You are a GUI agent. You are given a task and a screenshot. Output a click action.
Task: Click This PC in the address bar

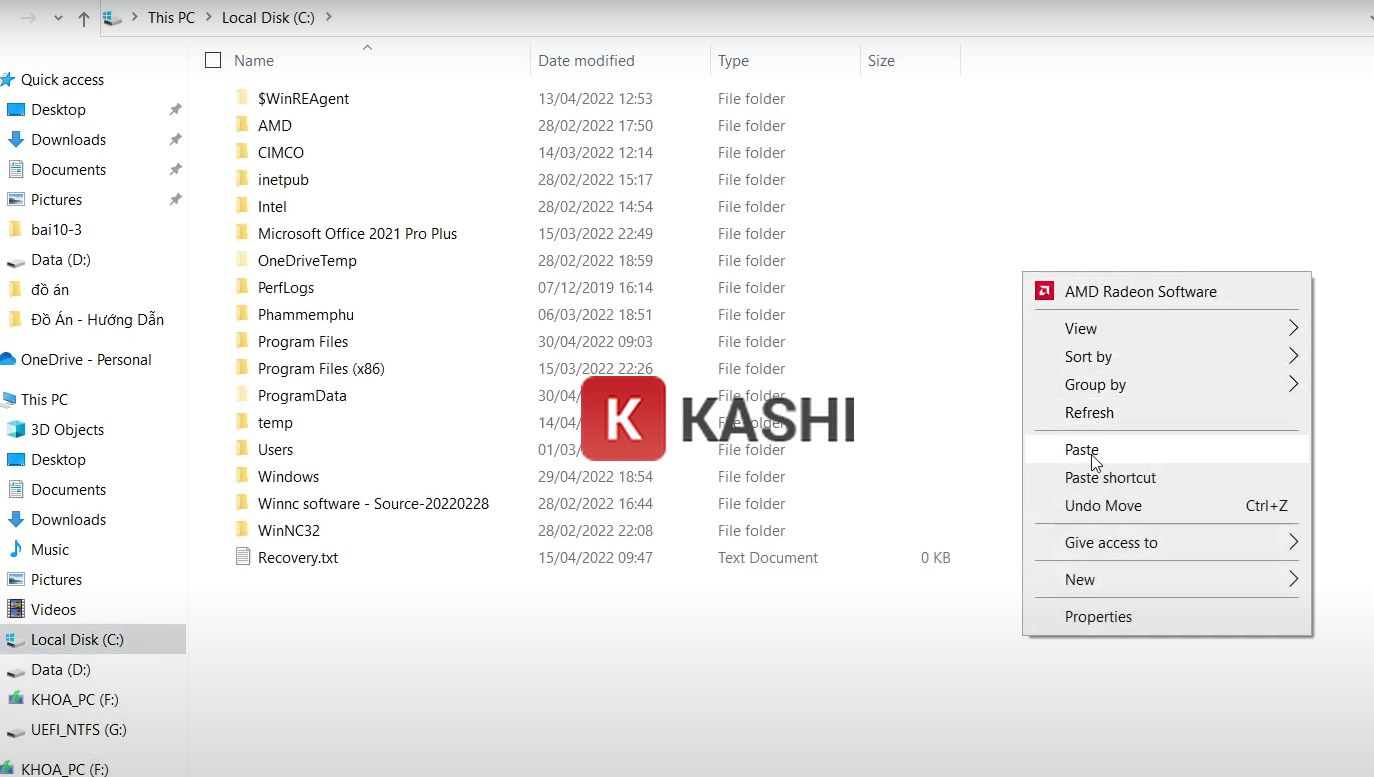point(171,18)
